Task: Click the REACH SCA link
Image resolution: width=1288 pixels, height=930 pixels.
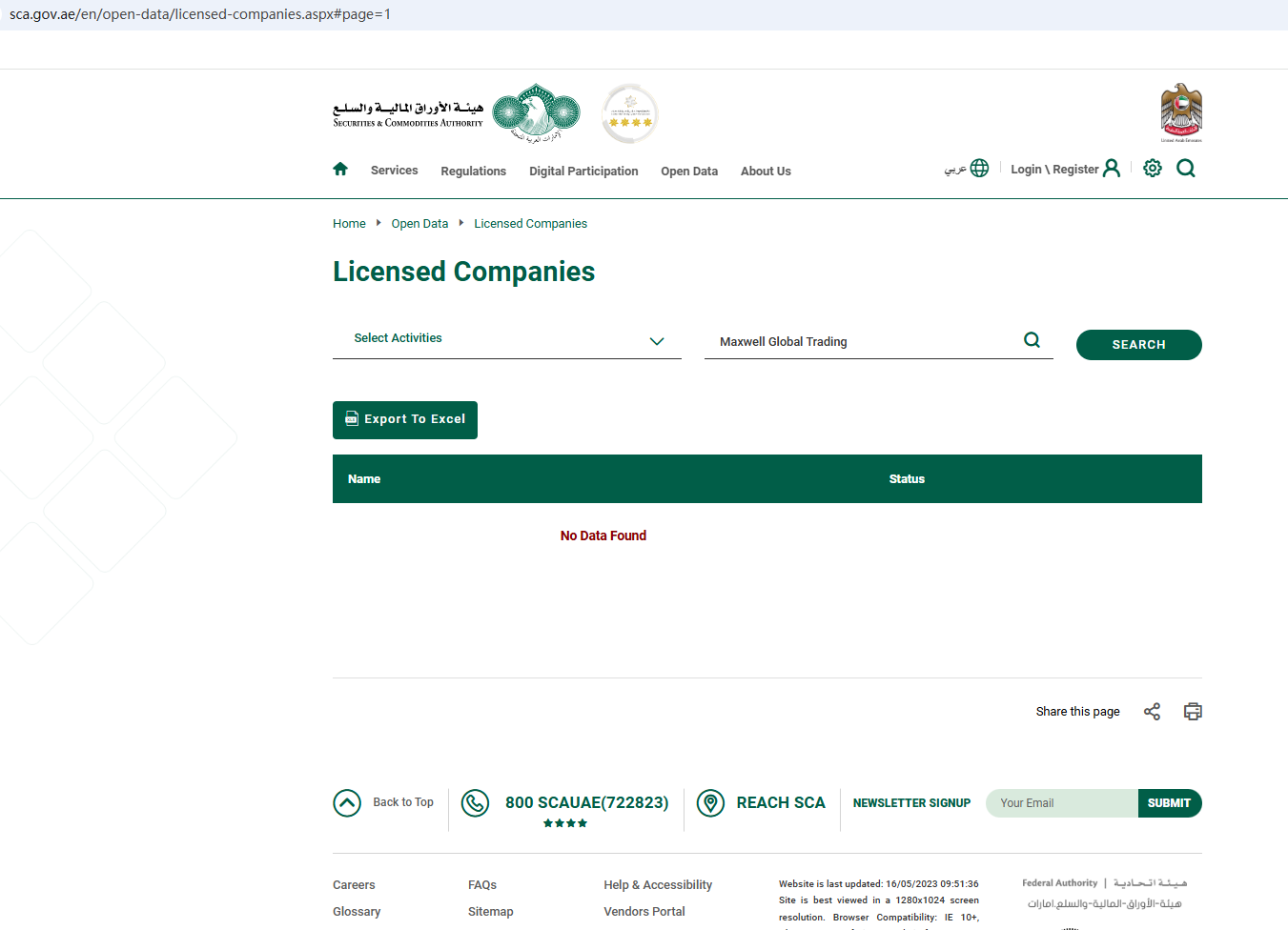Action: coord(781,803)
